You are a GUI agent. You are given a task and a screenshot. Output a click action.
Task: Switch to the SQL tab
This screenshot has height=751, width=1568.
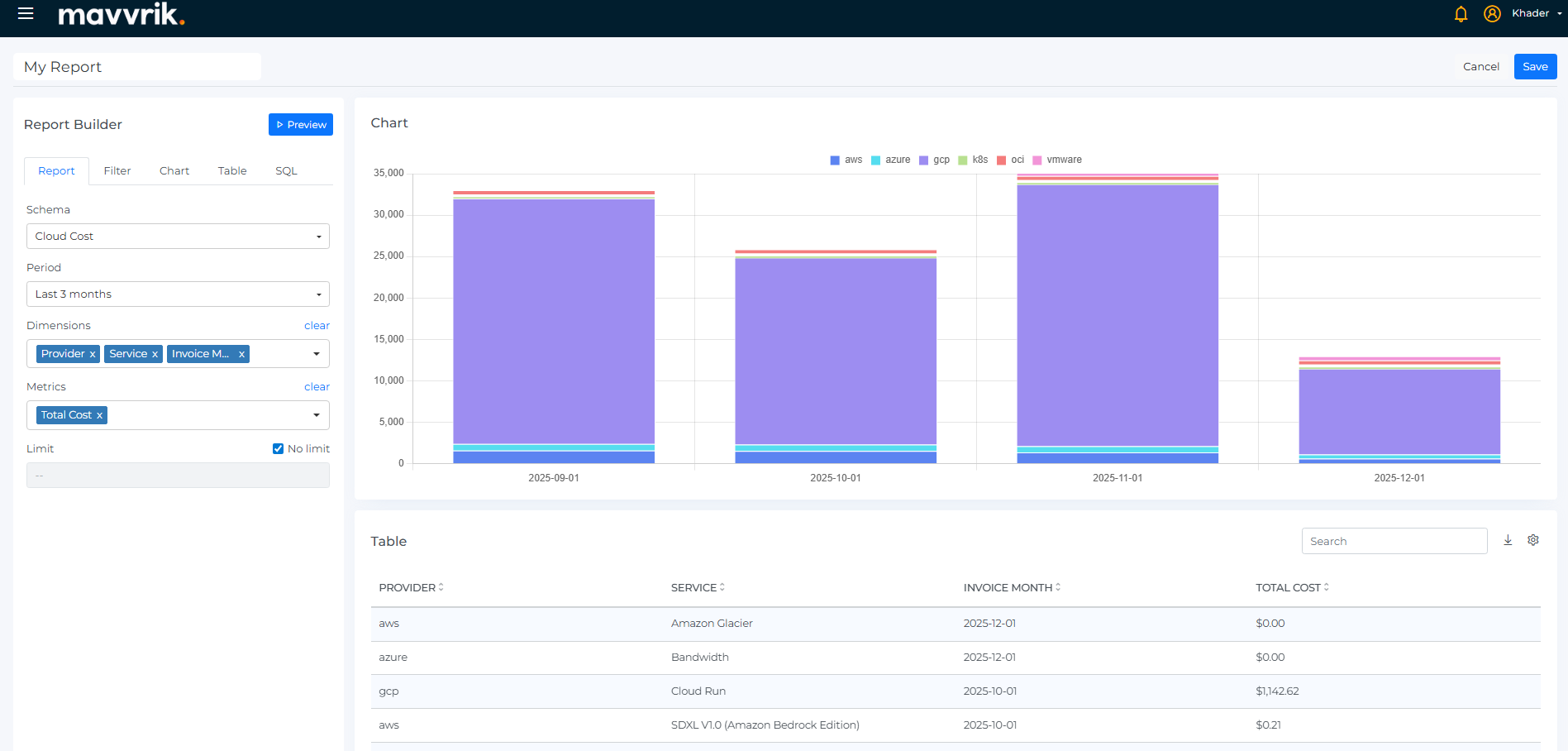pos(286,171)
